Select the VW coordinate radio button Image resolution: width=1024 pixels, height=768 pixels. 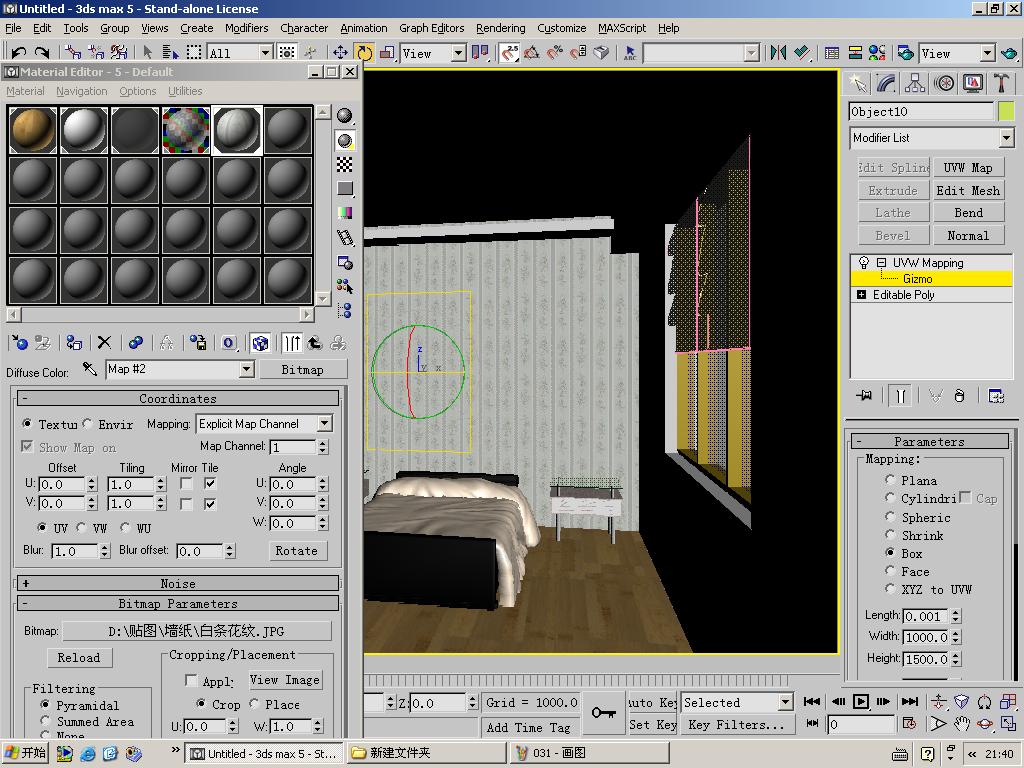82,527
